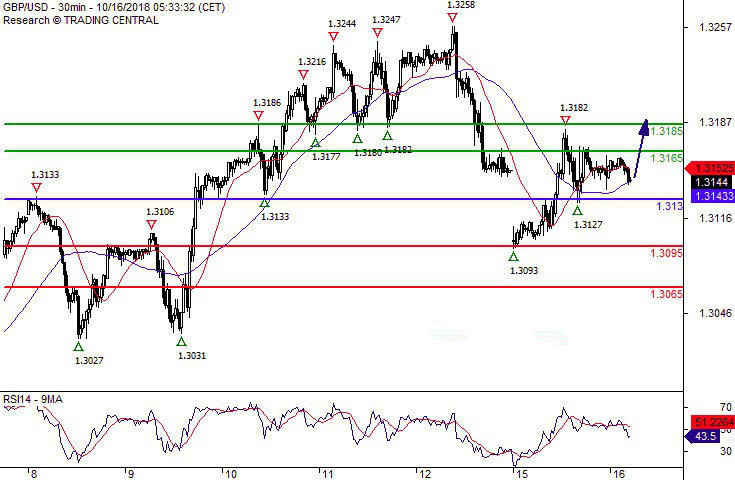Click the red triangle below the 1.3216 label

point(304,75)
